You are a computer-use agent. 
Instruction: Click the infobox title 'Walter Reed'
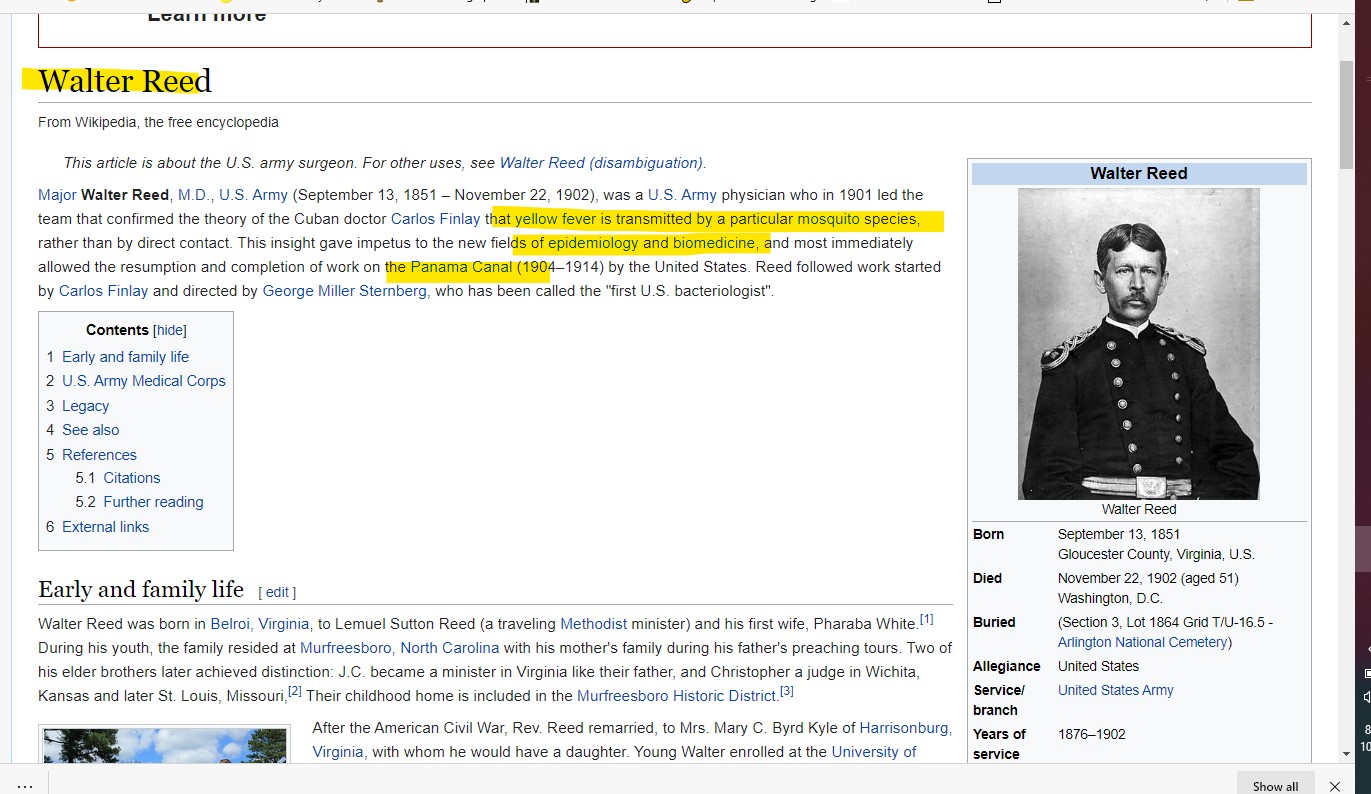[1139, 173]
